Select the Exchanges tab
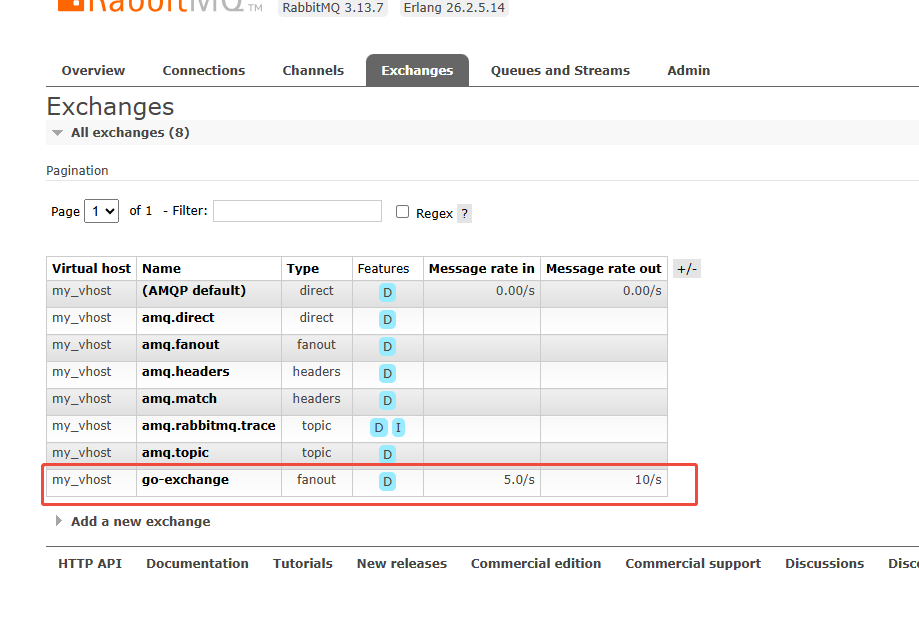 [x=417, y=70]
